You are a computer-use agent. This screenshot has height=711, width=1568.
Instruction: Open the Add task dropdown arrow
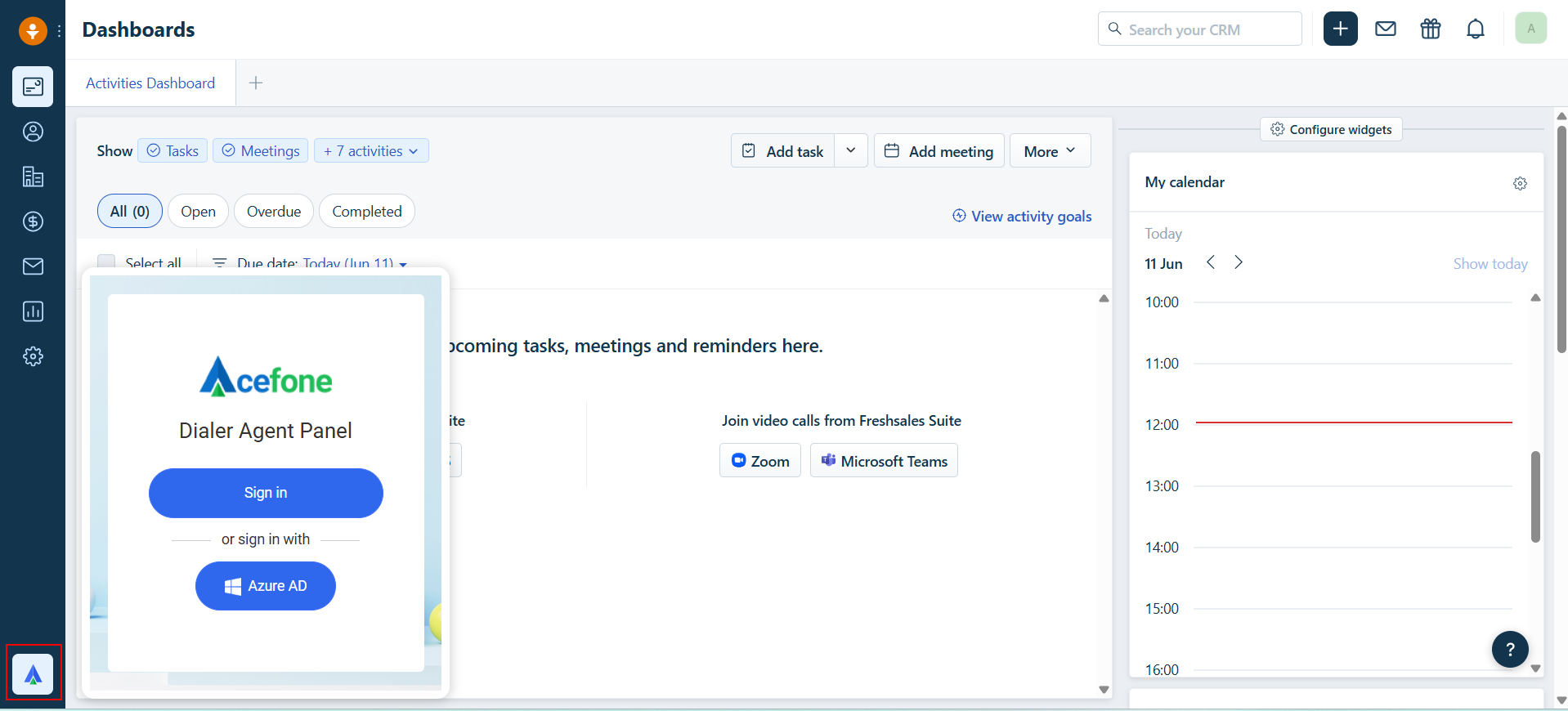(851, 150)
